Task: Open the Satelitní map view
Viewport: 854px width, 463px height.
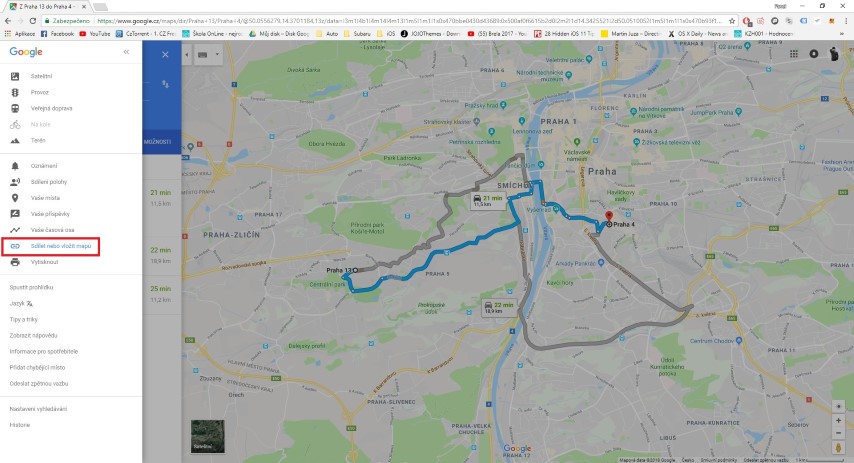Action: point(41,76)
